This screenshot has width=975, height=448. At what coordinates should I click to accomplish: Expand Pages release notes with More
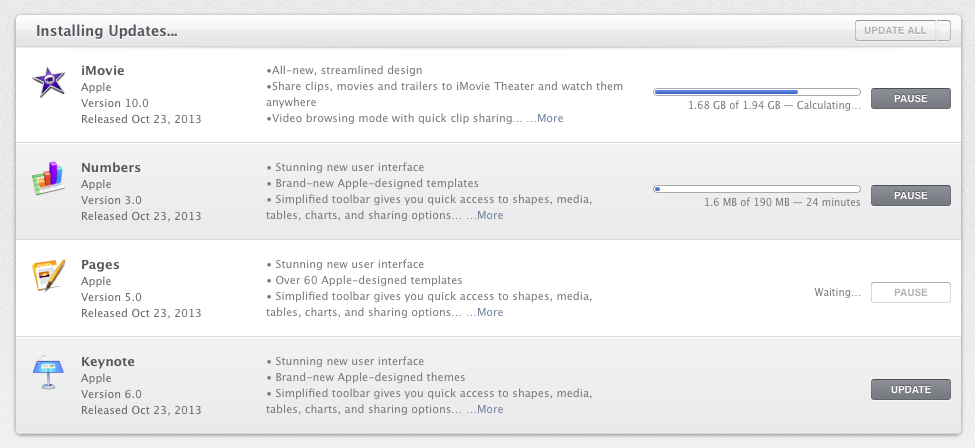(x=485, y=312)
